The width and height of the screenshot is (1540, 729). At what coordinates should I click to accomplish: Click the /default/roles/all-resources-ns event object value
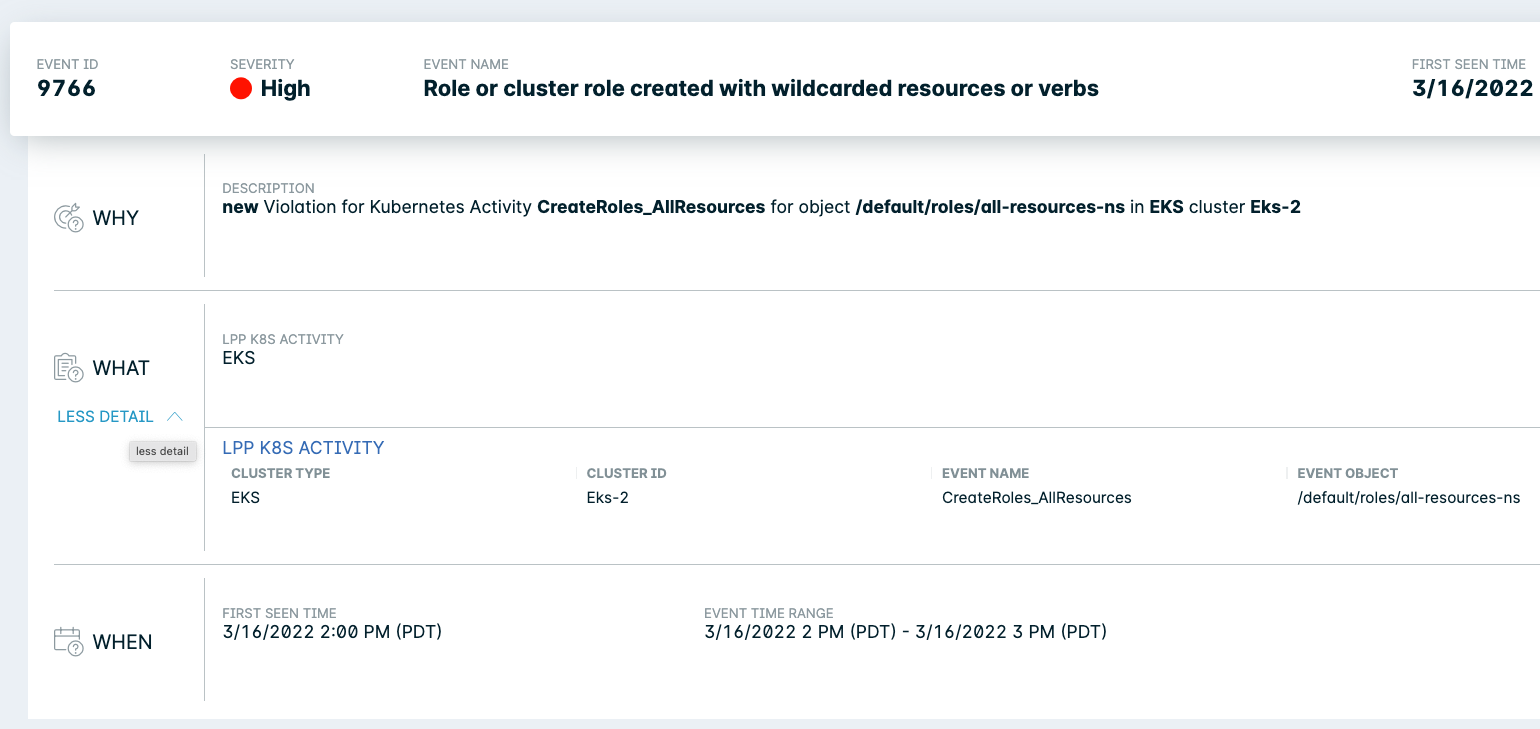(1408, 497)
